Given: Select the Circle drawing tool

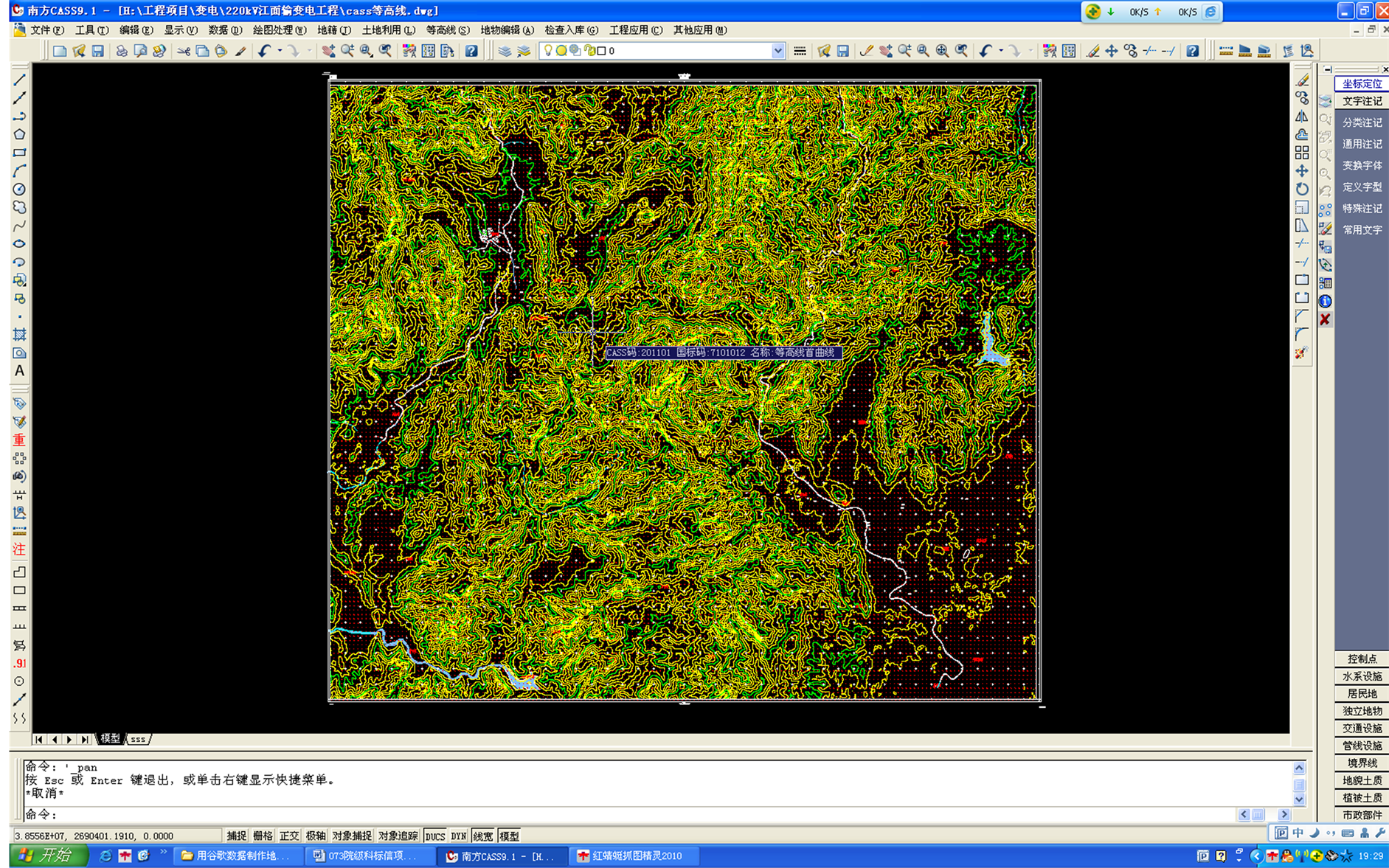Looking at the screenshot, I should 19,190.
